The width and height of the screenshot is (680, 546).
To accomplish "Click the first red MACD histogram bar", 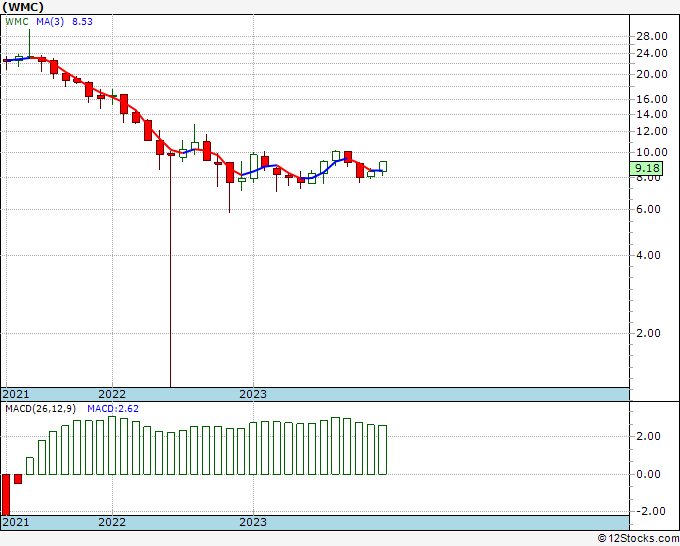I will pyautogui.click(x=6, y=494).
